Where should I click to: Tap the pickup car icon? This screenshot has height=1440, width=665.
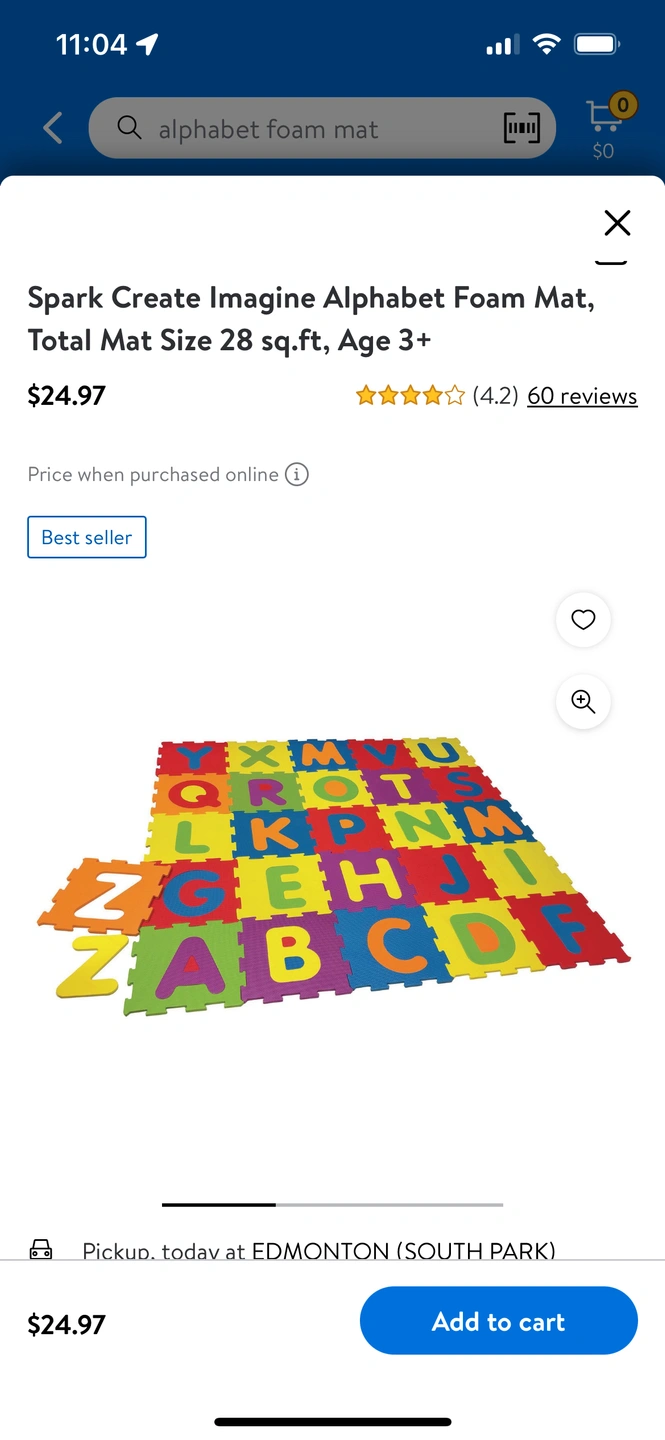tap(41, 1249)
